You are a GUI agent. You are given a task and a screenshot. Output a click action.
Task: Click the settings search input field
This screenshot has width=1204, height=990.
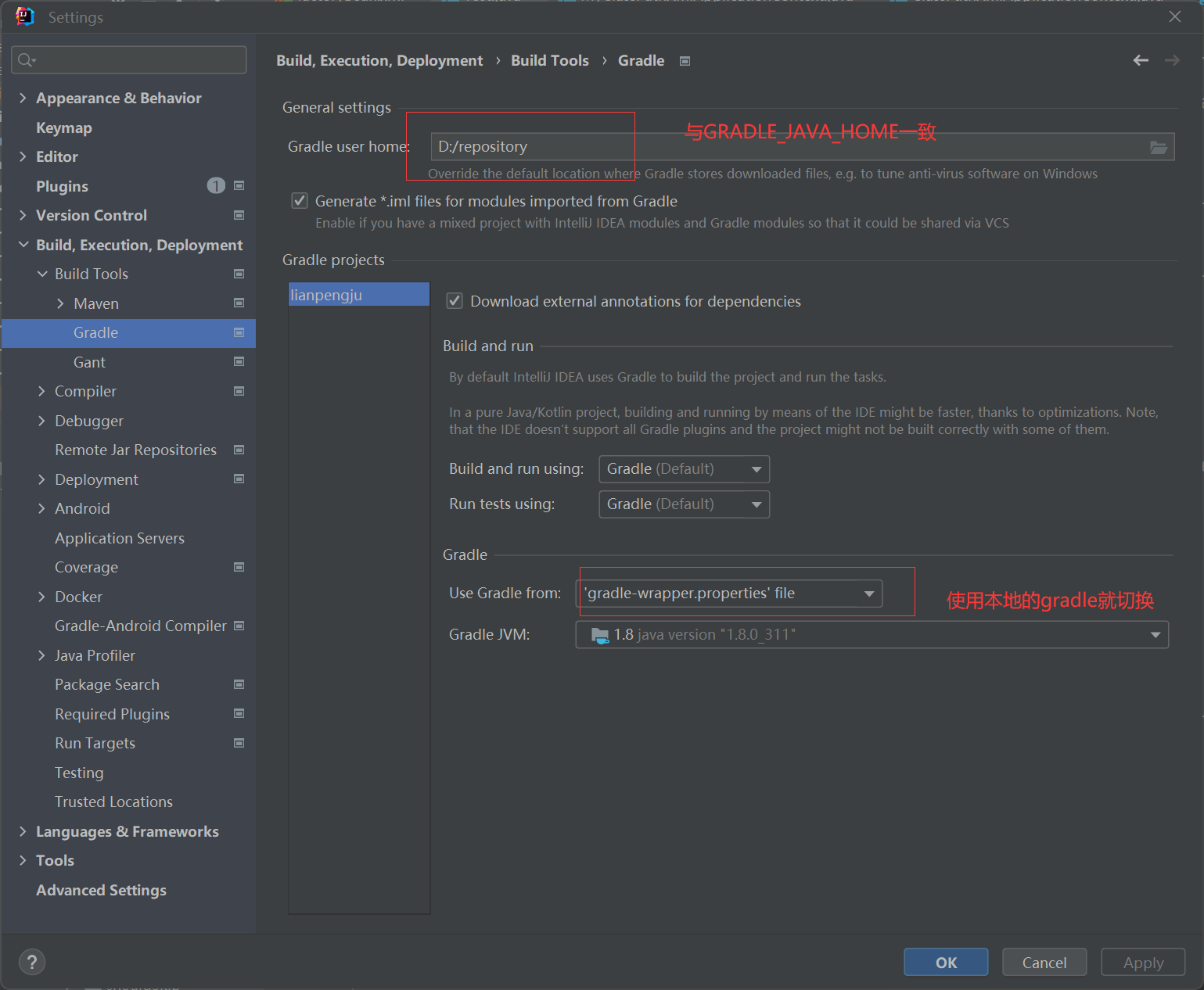coord(129,60)
